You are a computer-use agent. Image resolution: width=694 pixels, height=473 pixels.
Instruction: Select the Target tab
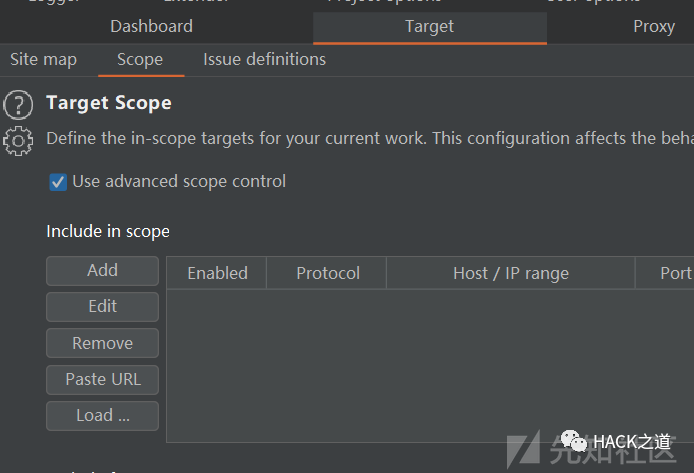pos(430,27)
